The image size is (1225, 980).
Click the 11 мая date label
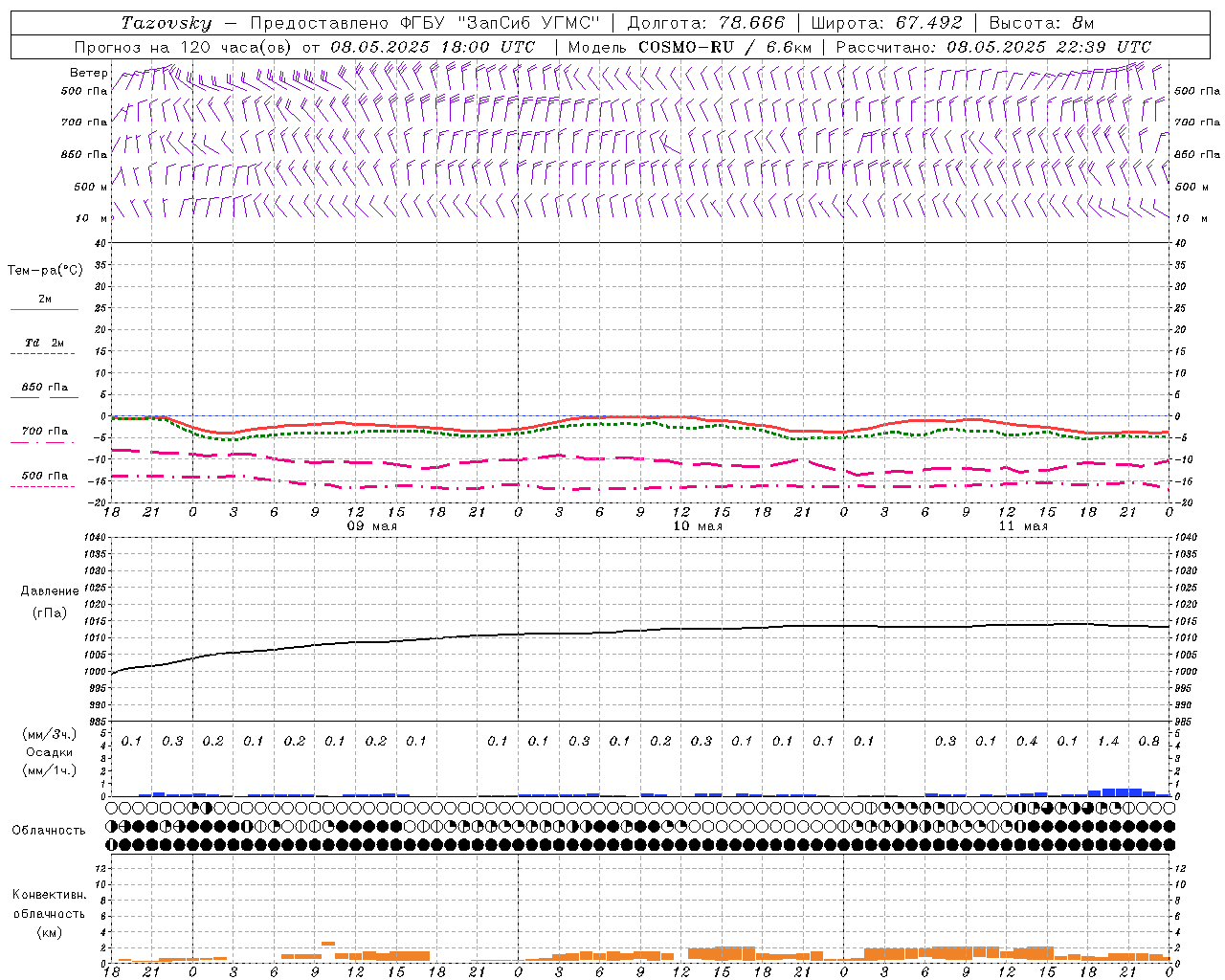(x=1022, y=526)
